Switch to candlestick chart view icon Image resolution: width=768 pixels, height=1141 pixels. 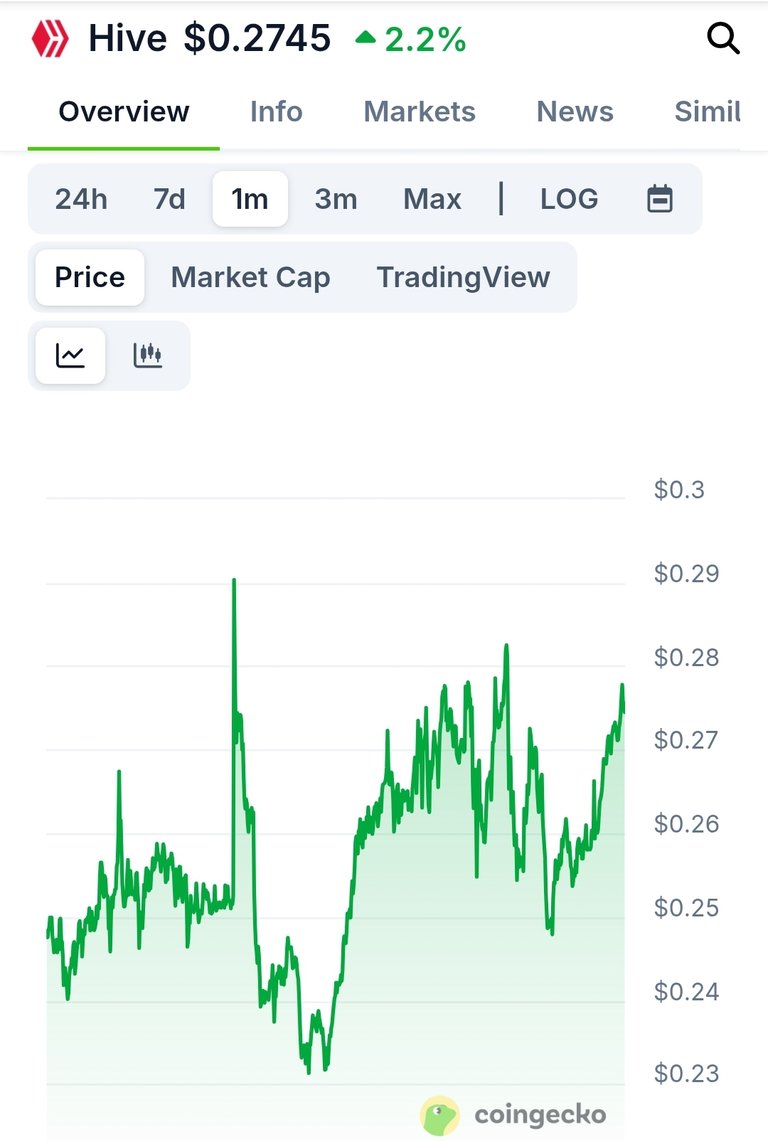click(x=148, y=355)
